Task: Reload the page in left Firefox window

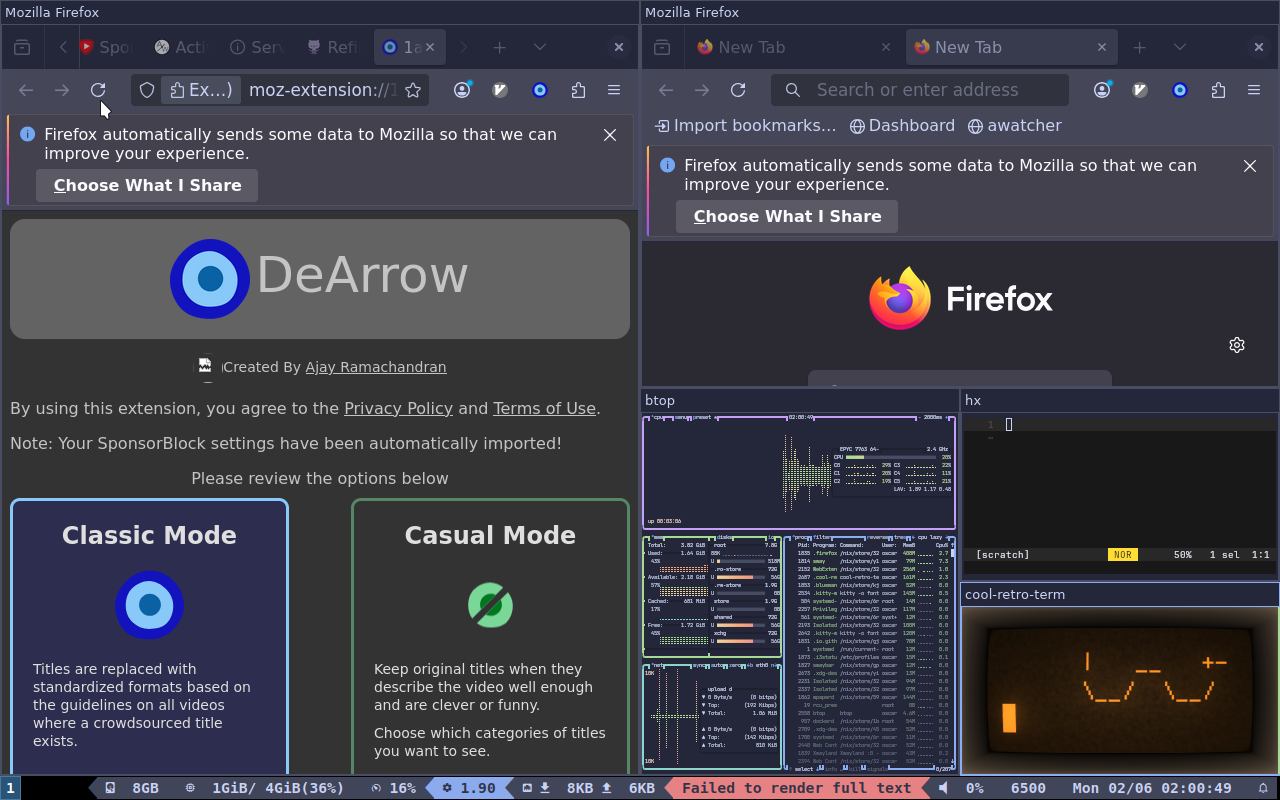Action: click(x=98, y=90)
